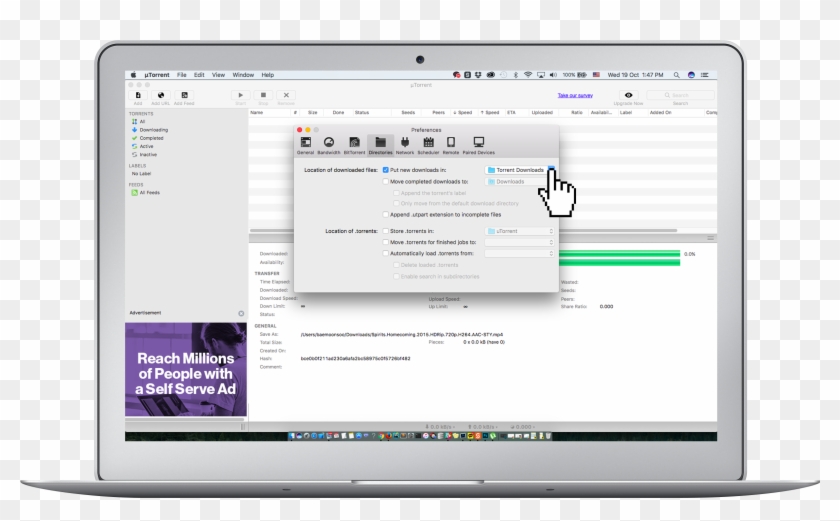
Task: Open the Paired Devices monitor tab
Action: pyautogui.click(x=478, y=145)
